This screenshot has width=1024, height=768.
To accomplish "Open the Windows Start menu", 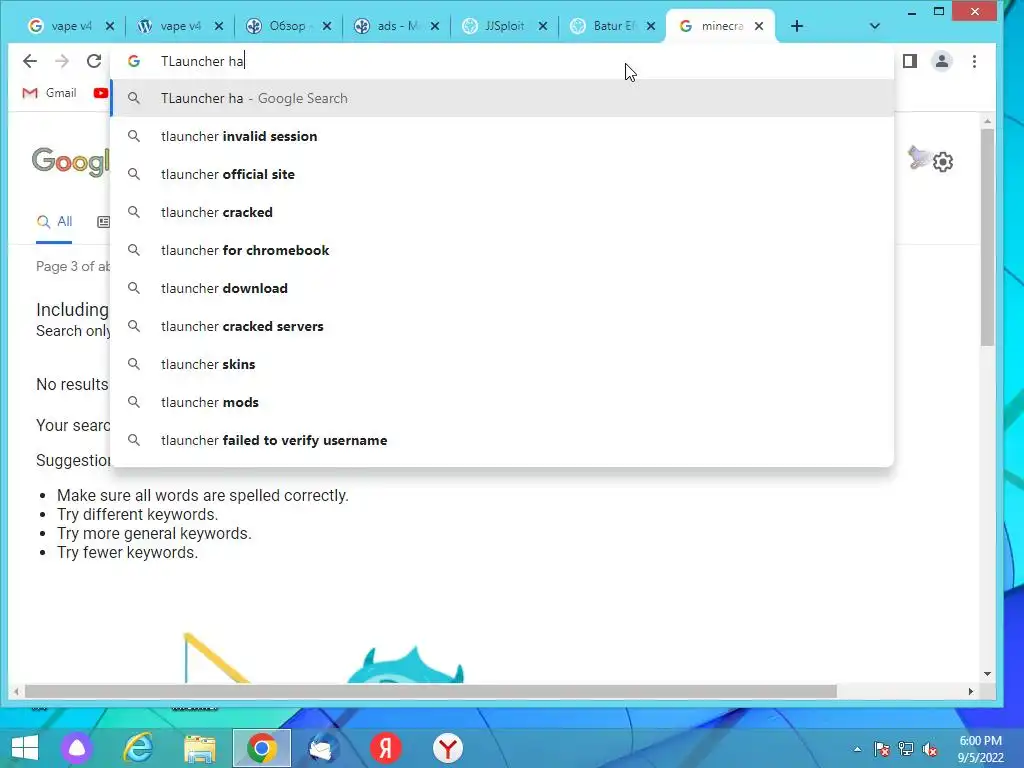I will (25, 748).
